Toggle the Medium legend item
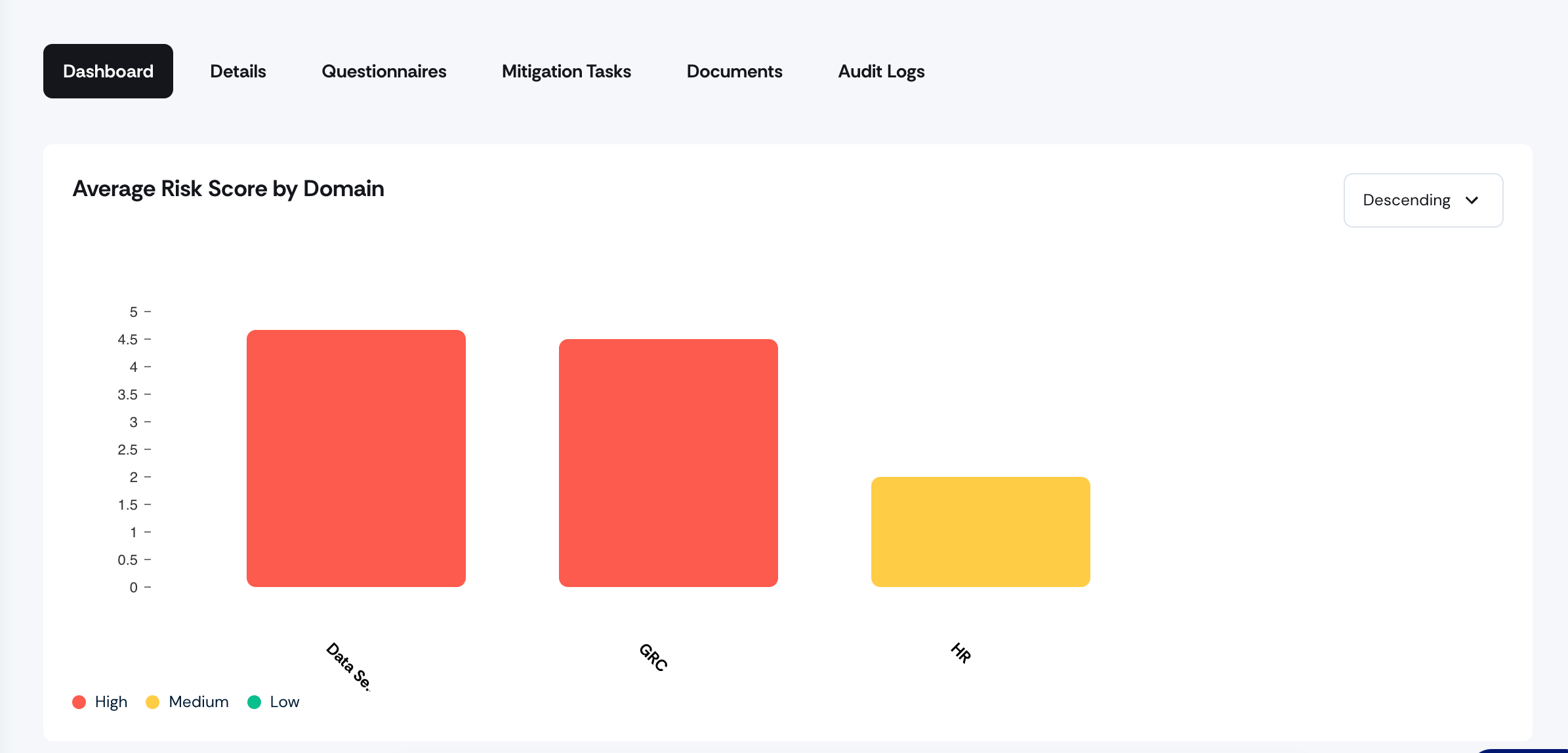This screenshot has height=753, width=1568. [187, 702]
